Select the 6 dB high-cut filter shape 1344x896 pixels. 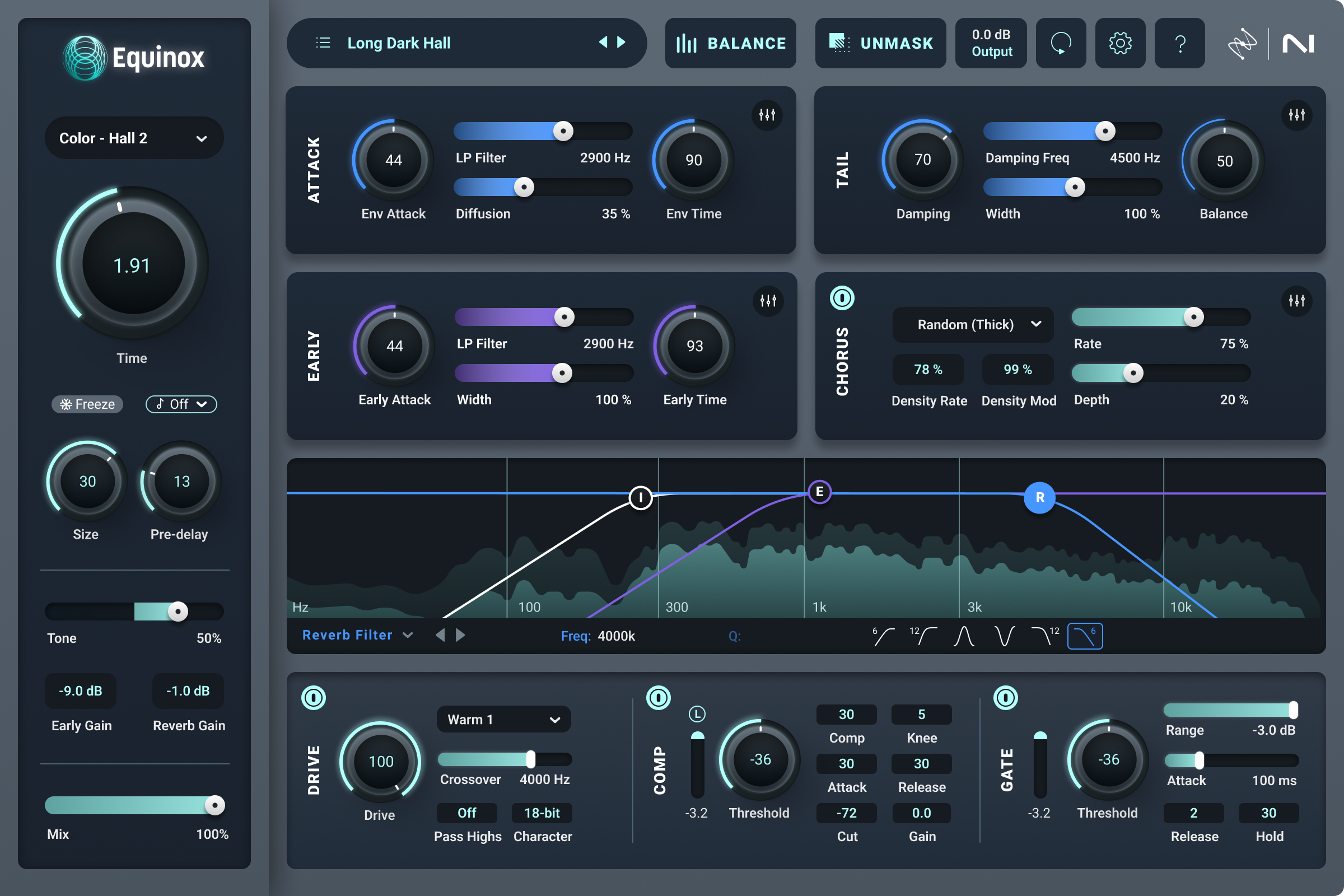(x=1085, y=636)
